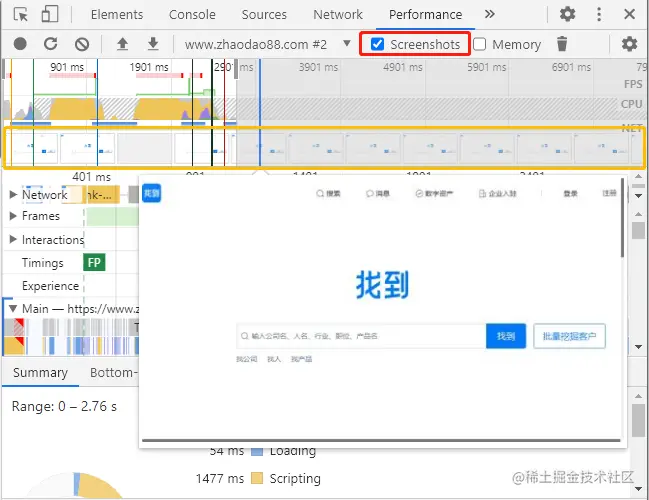
Task: Click the 6901 ms overview time label
Action: [x=571, y=67]
